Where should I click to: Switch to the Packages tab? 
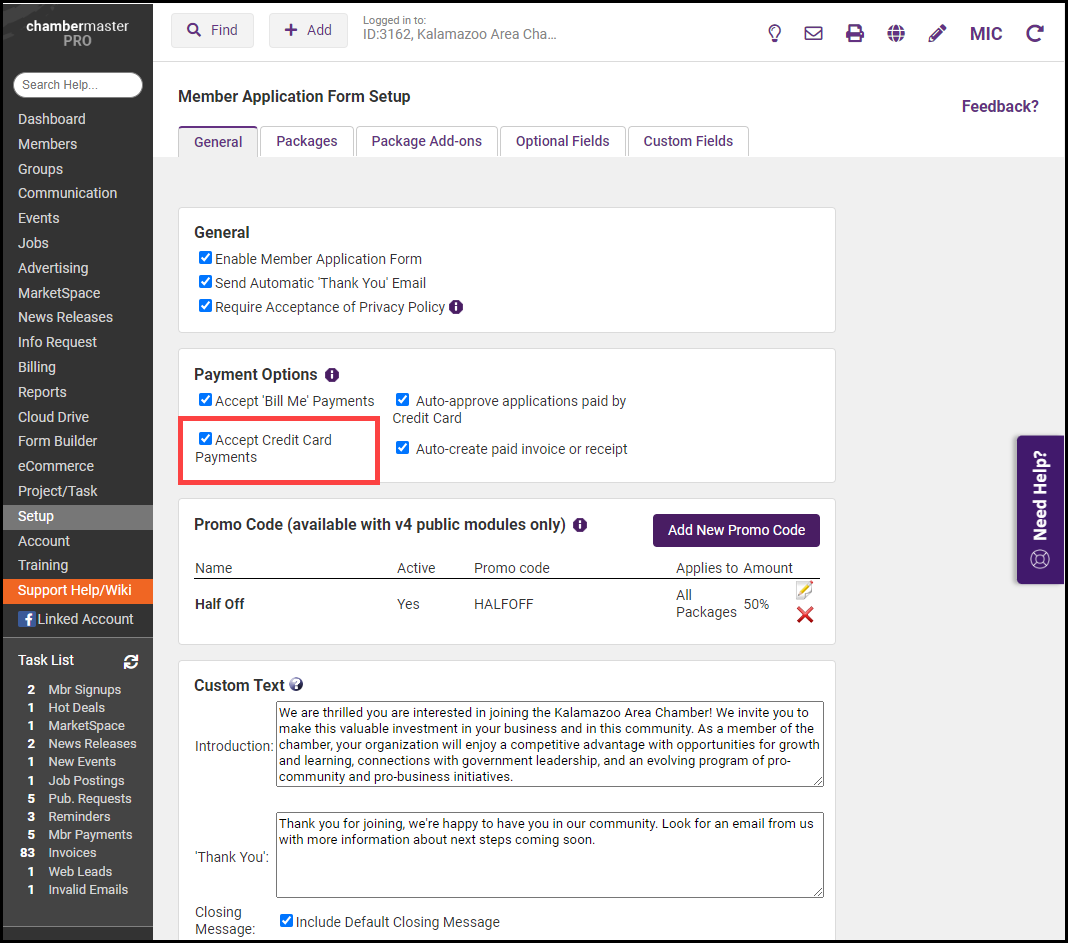point(306,141)
